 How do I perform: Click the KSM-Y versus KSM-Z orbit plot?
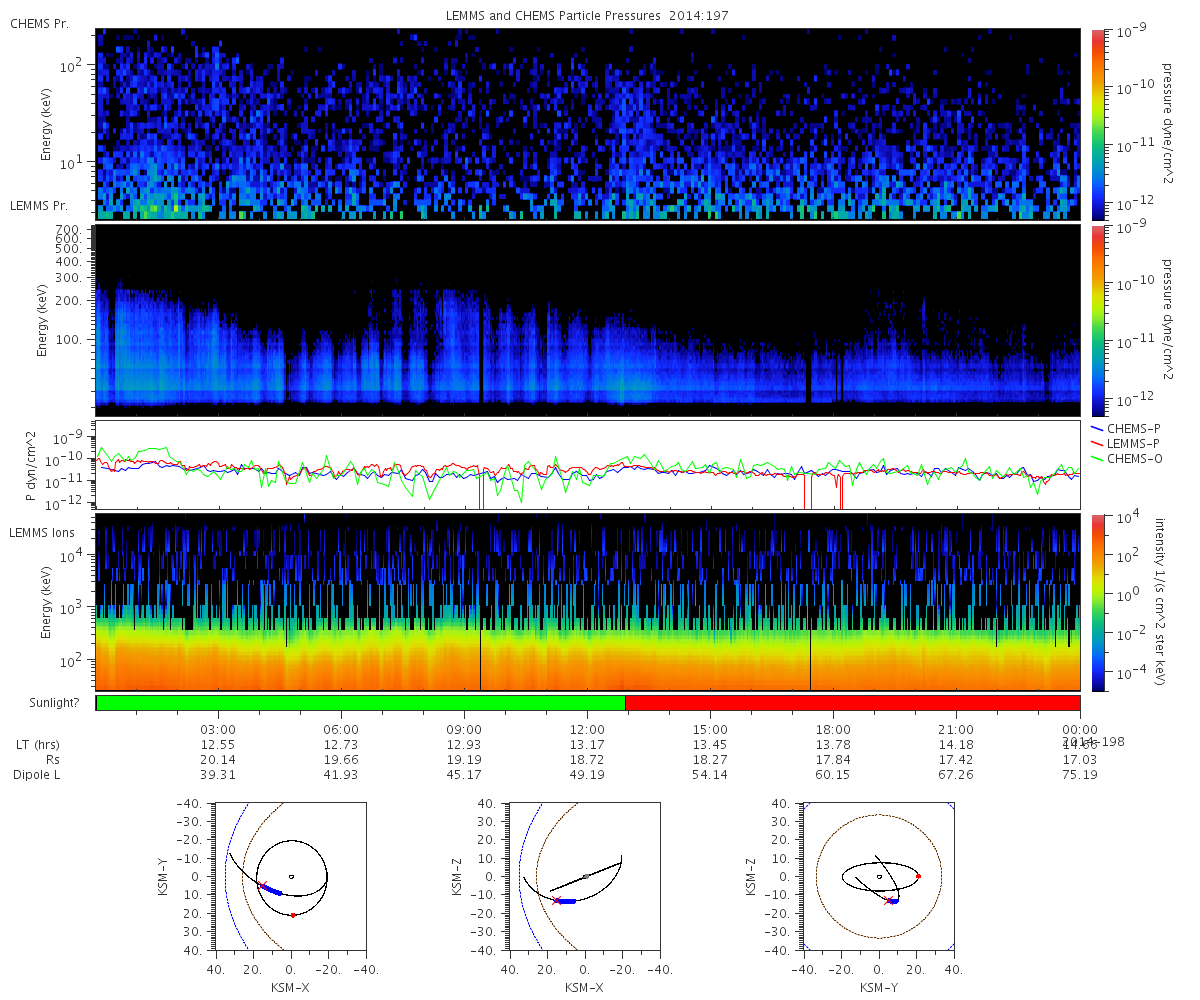coord(879,876)
